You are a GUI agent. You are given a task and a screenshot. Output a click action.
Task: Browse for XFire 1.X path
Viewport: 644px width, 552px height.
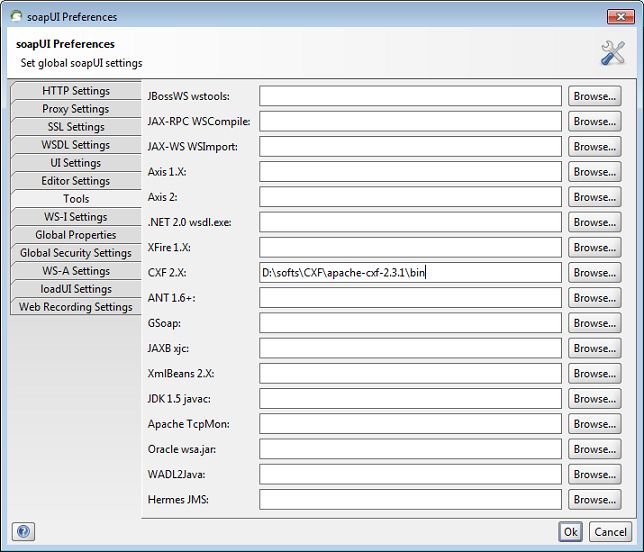[x=594, y=248]
